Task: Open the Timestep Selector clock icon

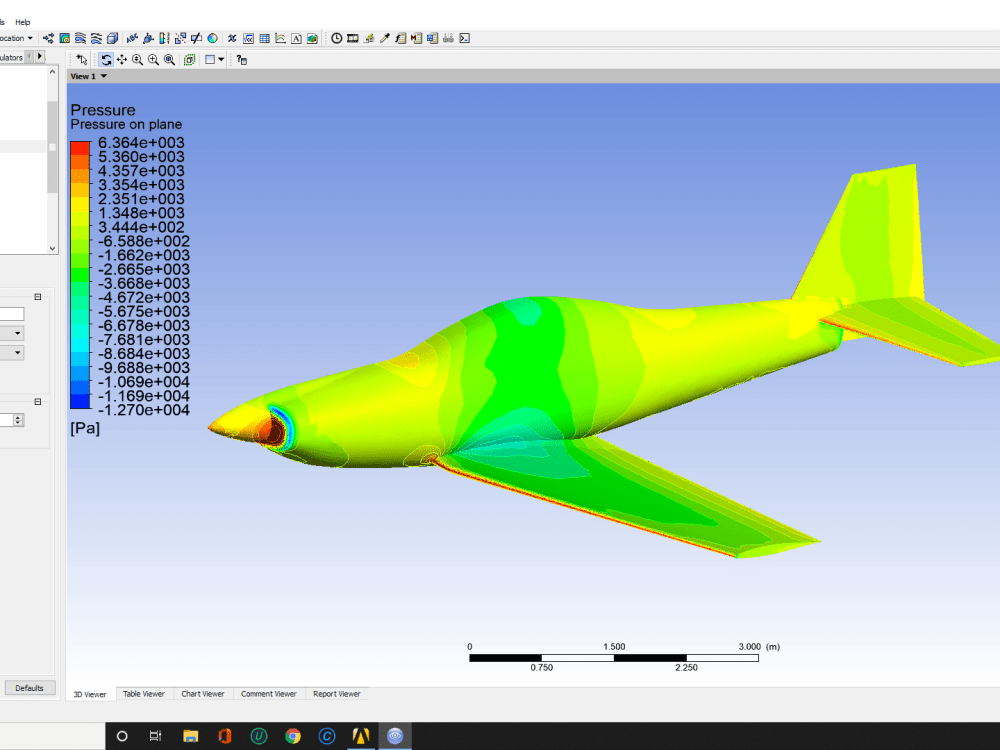Action: coord(336,38)
